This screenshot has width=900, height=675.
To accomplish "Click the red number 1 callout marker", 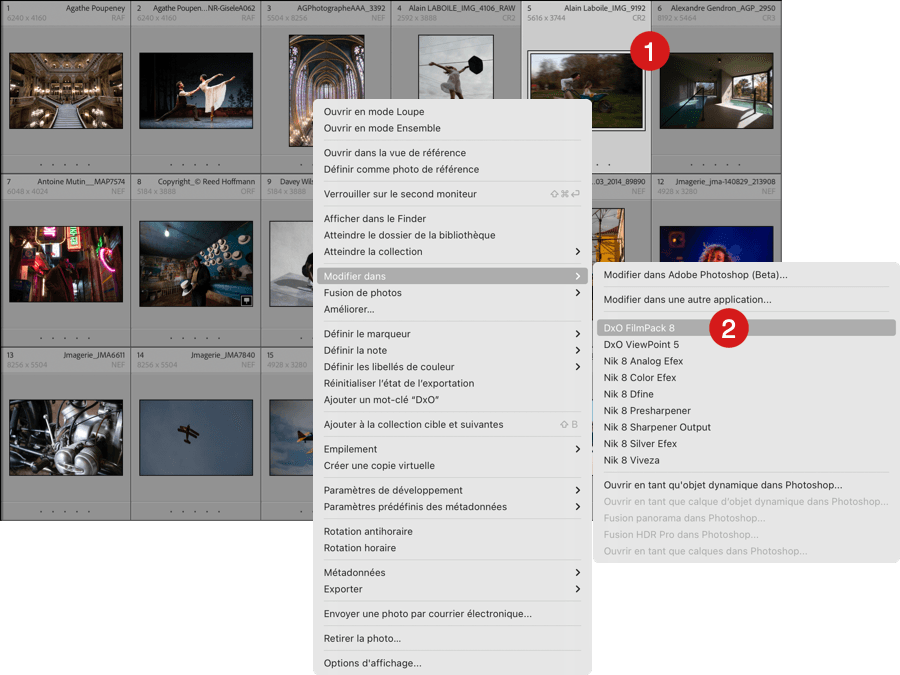I will (x=649, y=52).
